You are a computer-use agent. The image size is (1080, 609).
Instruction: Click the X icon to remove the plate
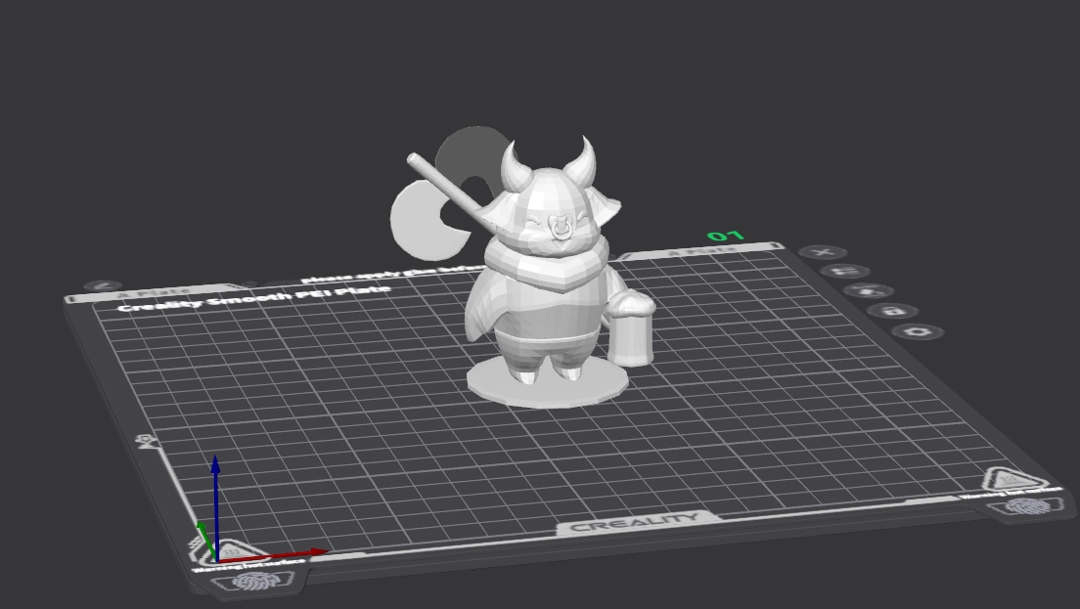click(x=823, y=253)
